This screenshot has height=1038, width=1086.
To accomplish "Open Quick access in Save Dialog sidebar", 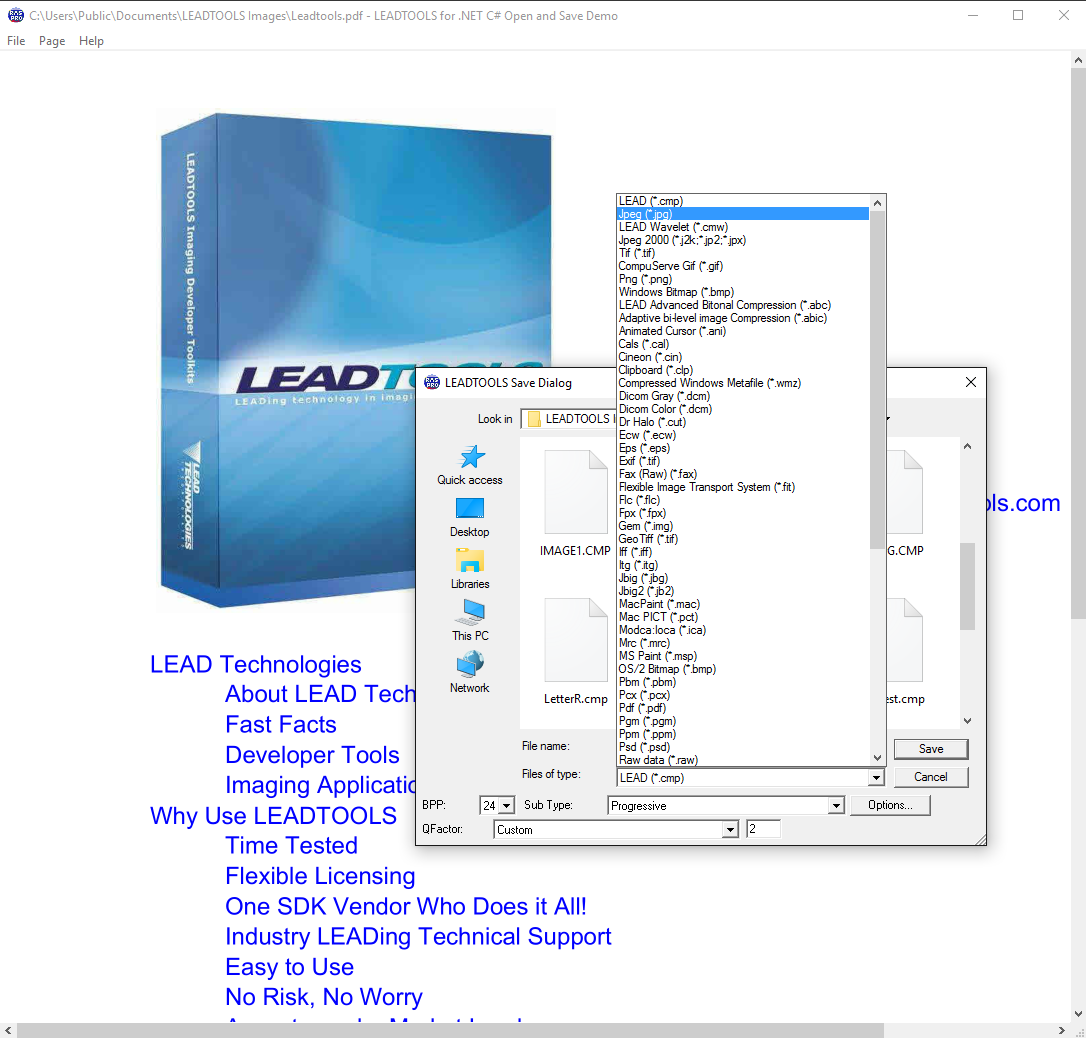I will (x=470, y=465).
